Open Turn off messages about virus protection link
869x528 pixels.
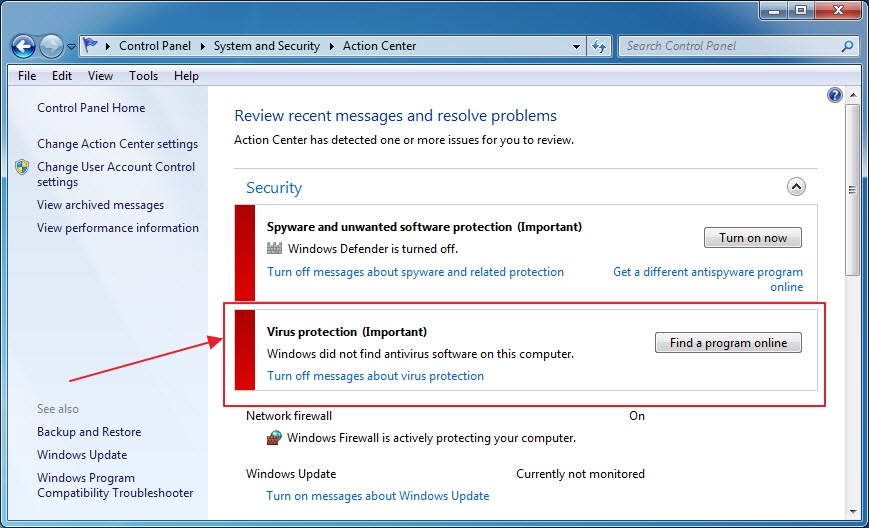(375, 376)
